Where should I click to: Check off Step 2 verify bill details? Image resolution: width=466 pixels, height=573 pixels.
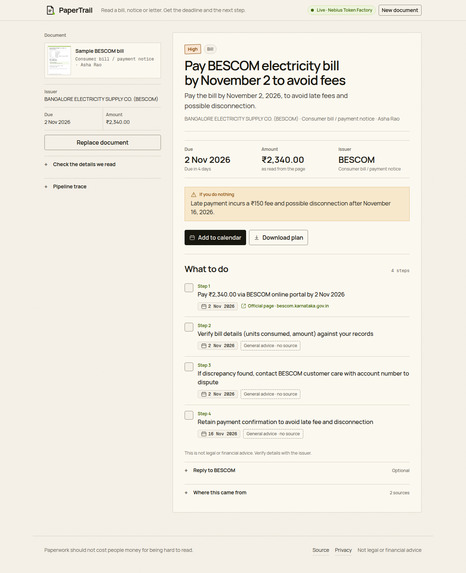(x=189, y=327)
